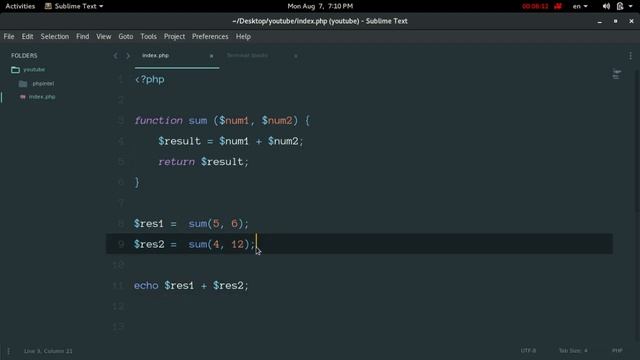Change the Tab Size setting in status bar
This screenshot has width=640, height=360.
573,351
